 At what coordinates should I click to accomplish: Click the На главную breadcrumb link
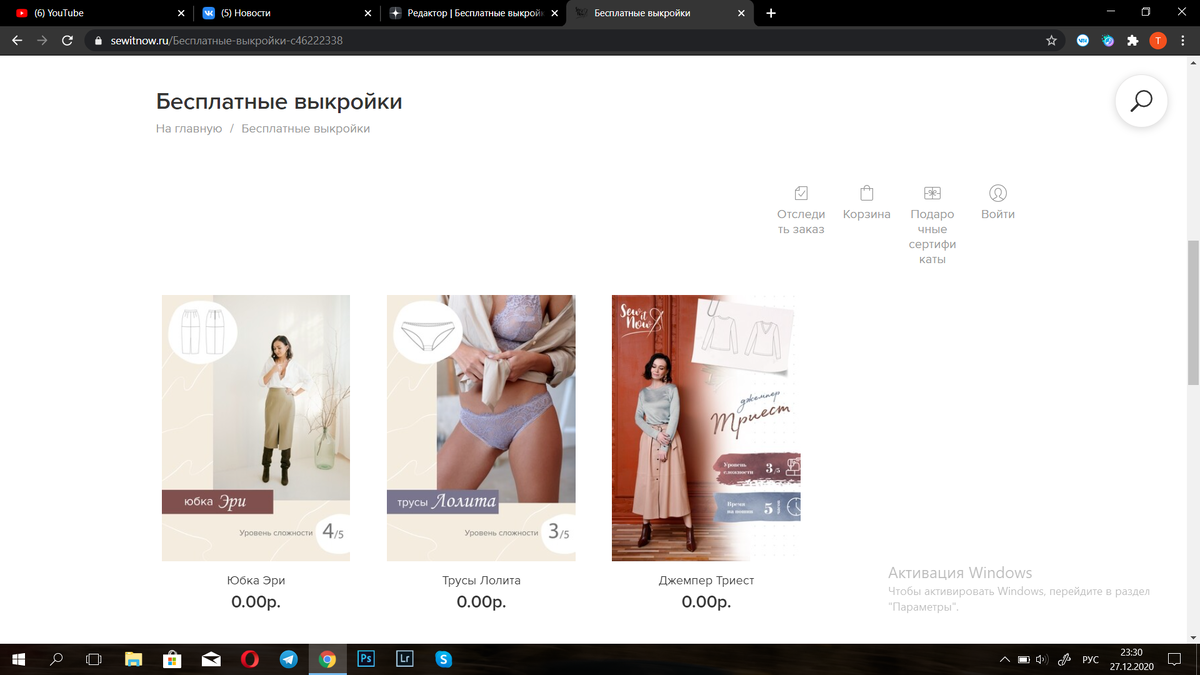tap(189, 129)
